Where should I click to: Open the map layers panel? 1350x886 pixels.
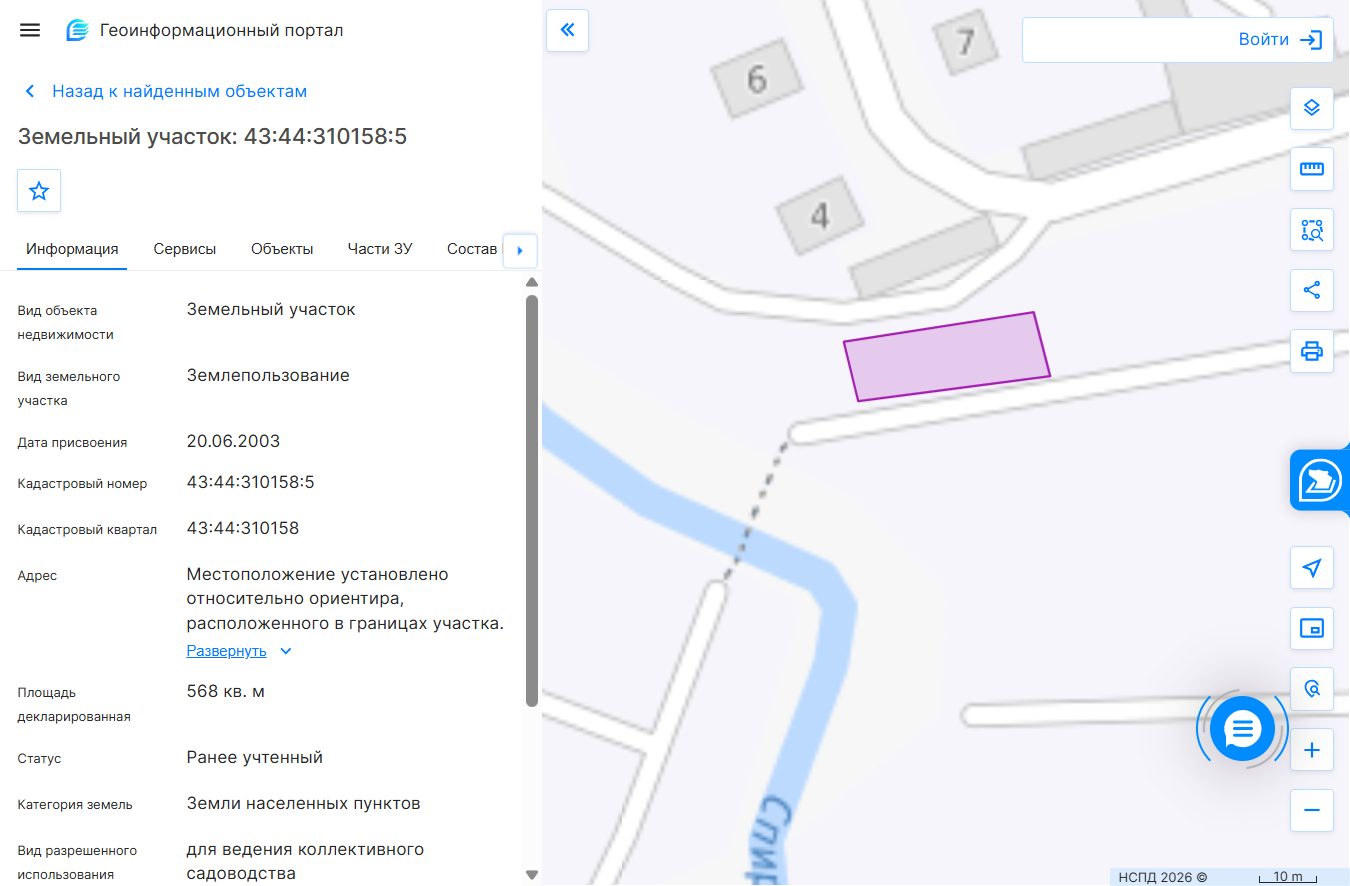click(x=1312, y=108)
